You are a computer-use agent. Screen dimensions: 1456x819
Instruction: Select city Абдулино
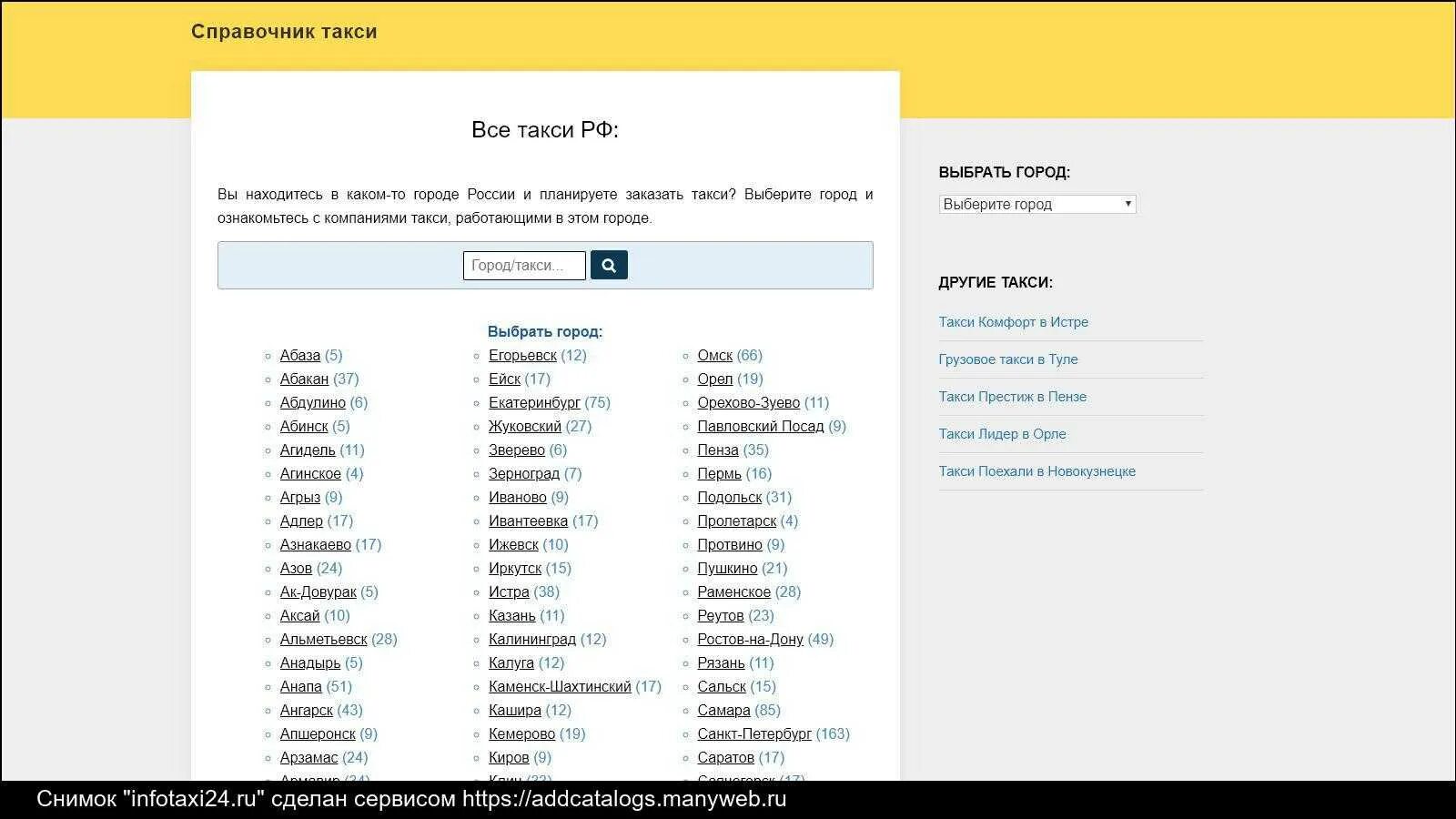pos(313,403)
